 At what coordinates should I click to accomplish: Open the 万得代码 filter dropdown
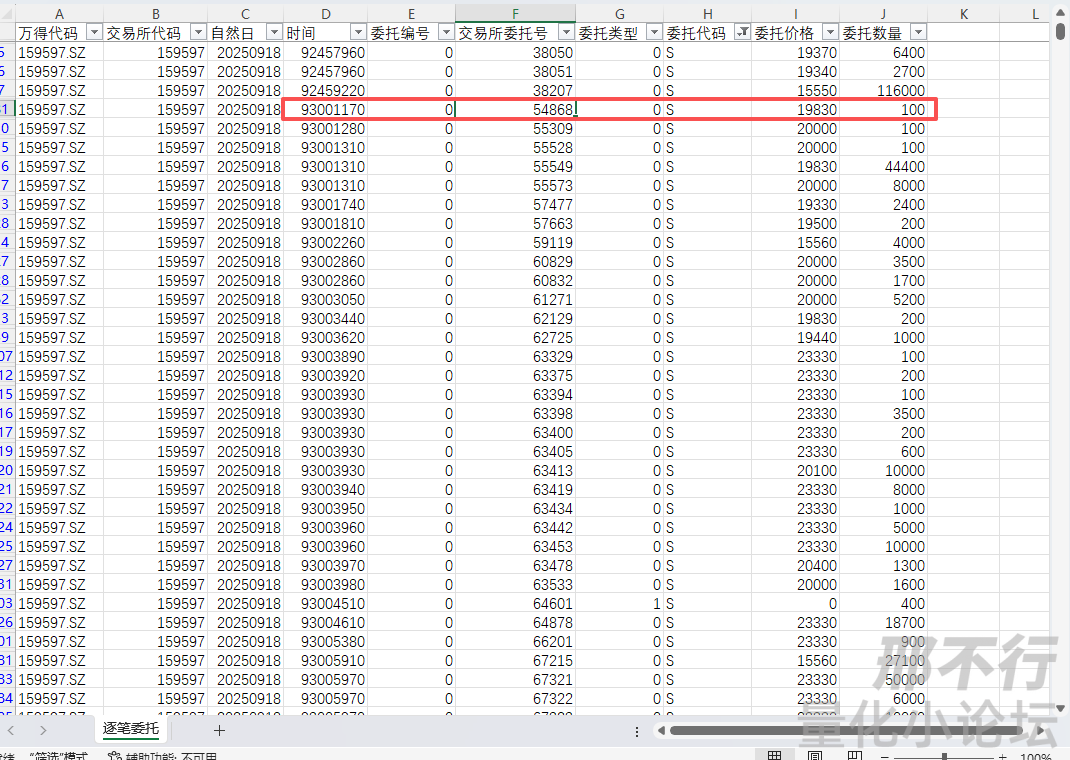click(94, 33)
